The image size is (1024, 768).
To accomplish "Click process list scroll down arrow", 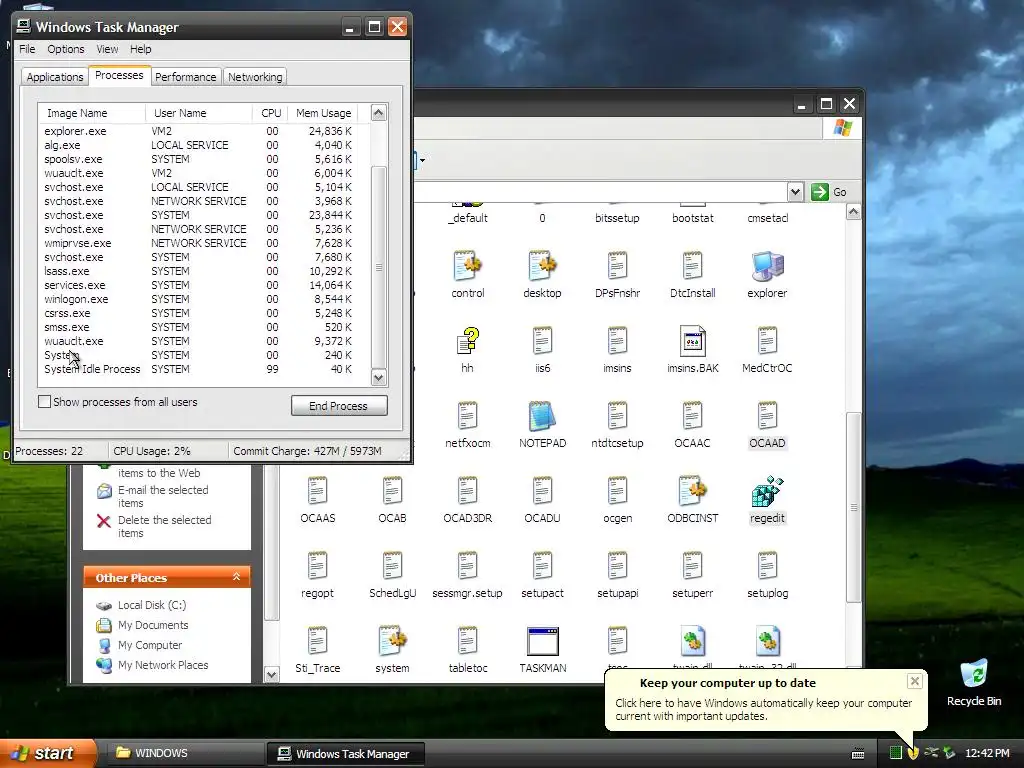I will [x=379, y=377].
